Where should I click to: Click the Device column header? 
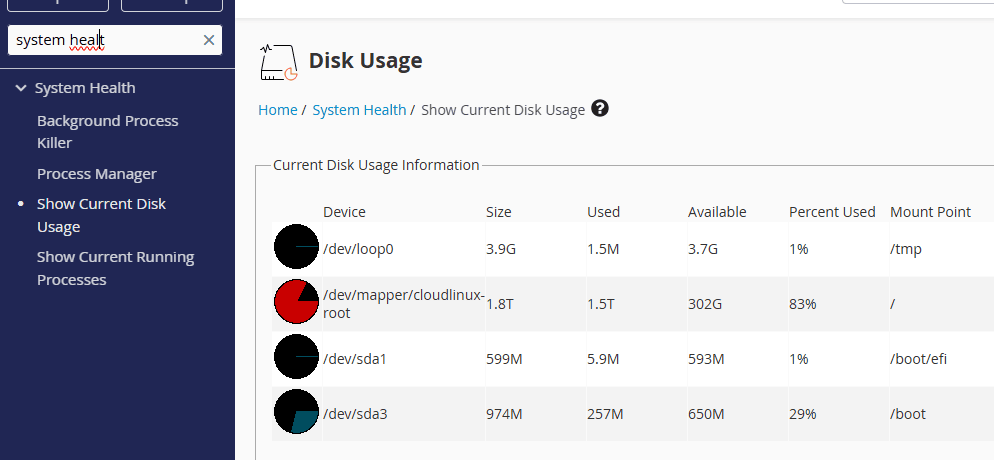(x=344, y=212)
